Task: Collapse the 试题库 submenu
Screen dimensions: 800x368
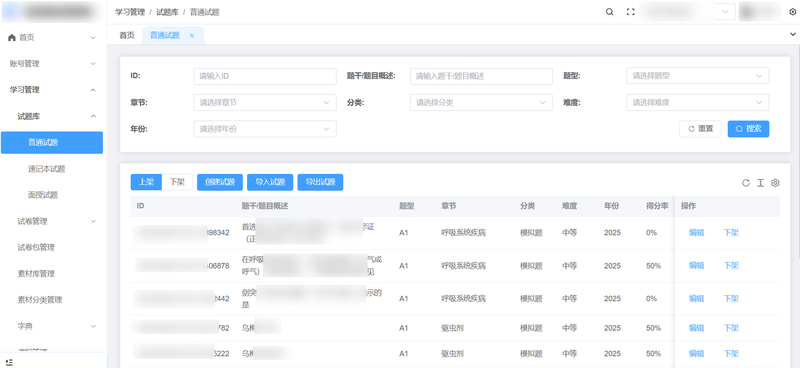Action: click(93, 116)
